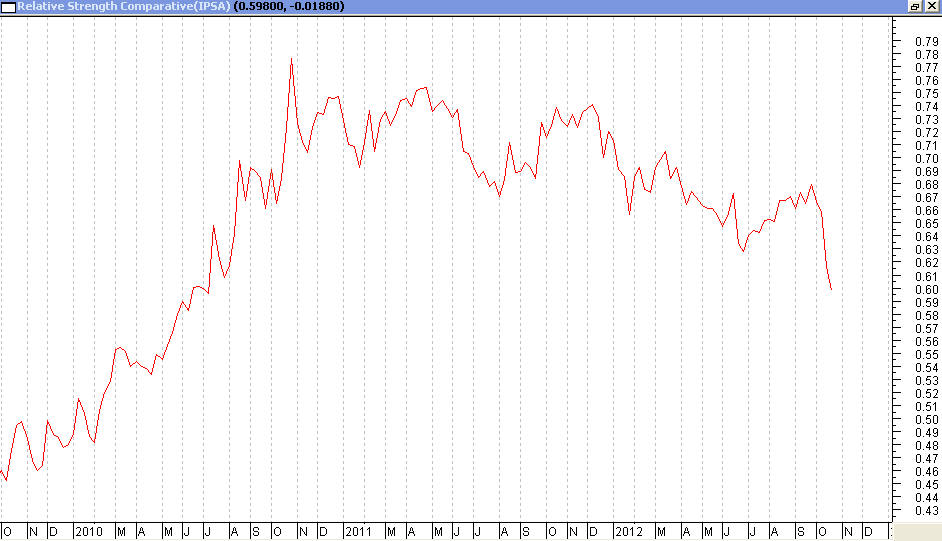
Task: Click the 0.56 price scale label
Action: (x=926, y=342)
